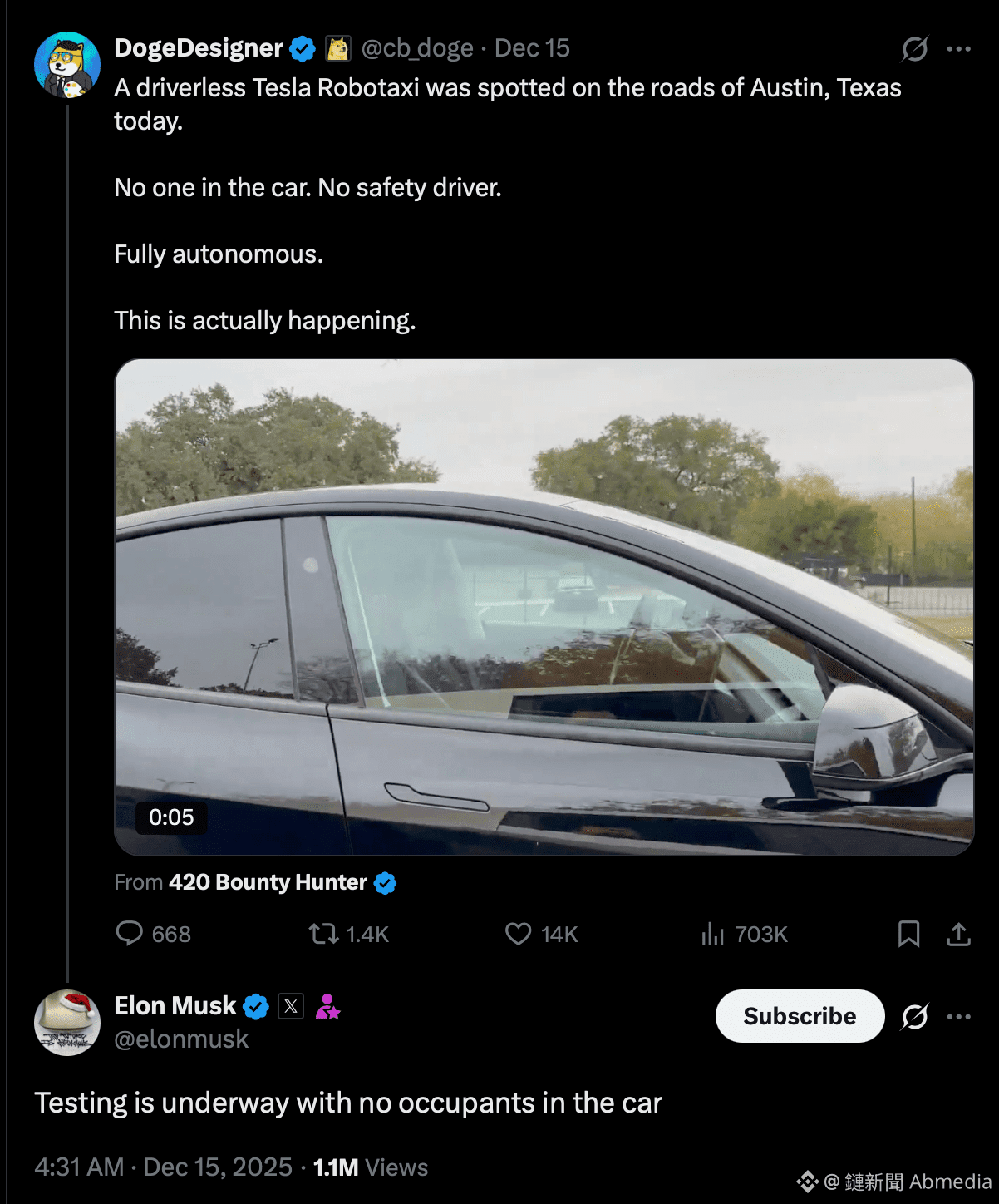Share the DogeDesigner post
Screen dimensions: 999x1204
coord(958,934)
